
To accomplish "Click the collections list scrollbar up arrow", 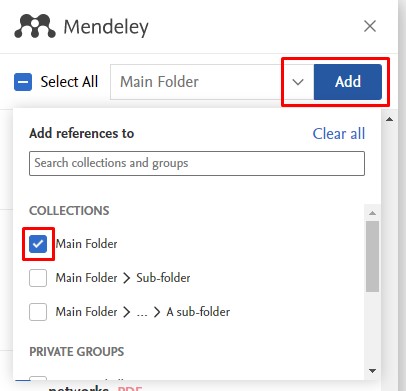I will pos(372,213).
